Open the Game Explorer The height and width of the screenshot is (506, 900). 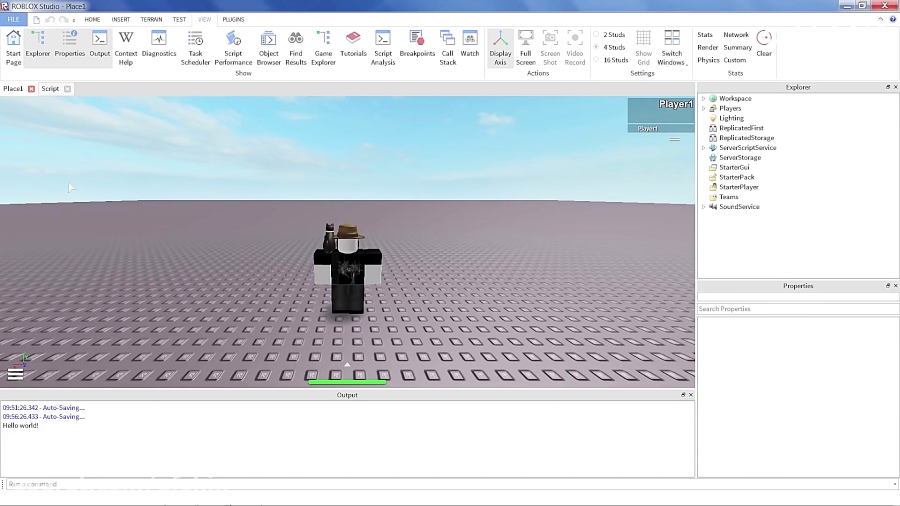(323, 48)
